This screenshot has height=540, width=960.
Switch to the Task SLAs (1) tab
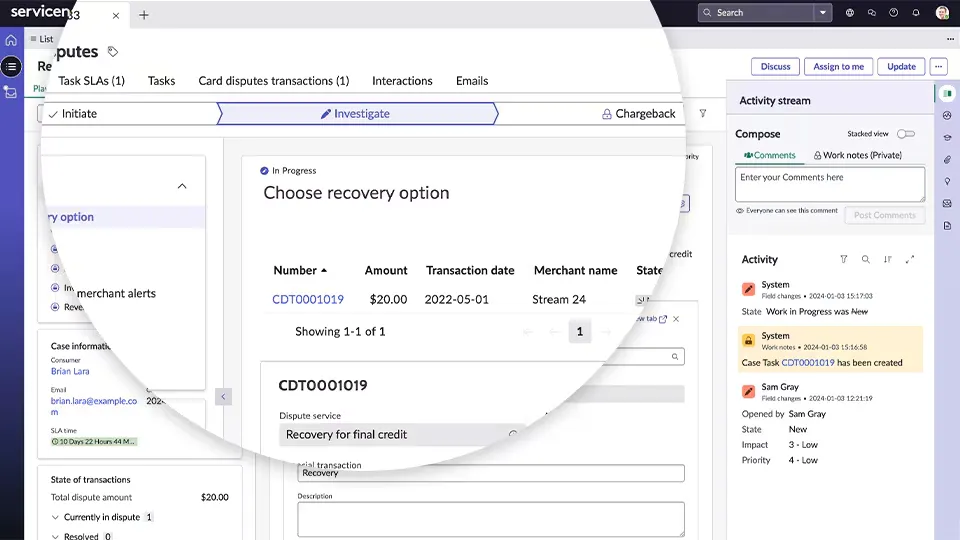(91, 81)
